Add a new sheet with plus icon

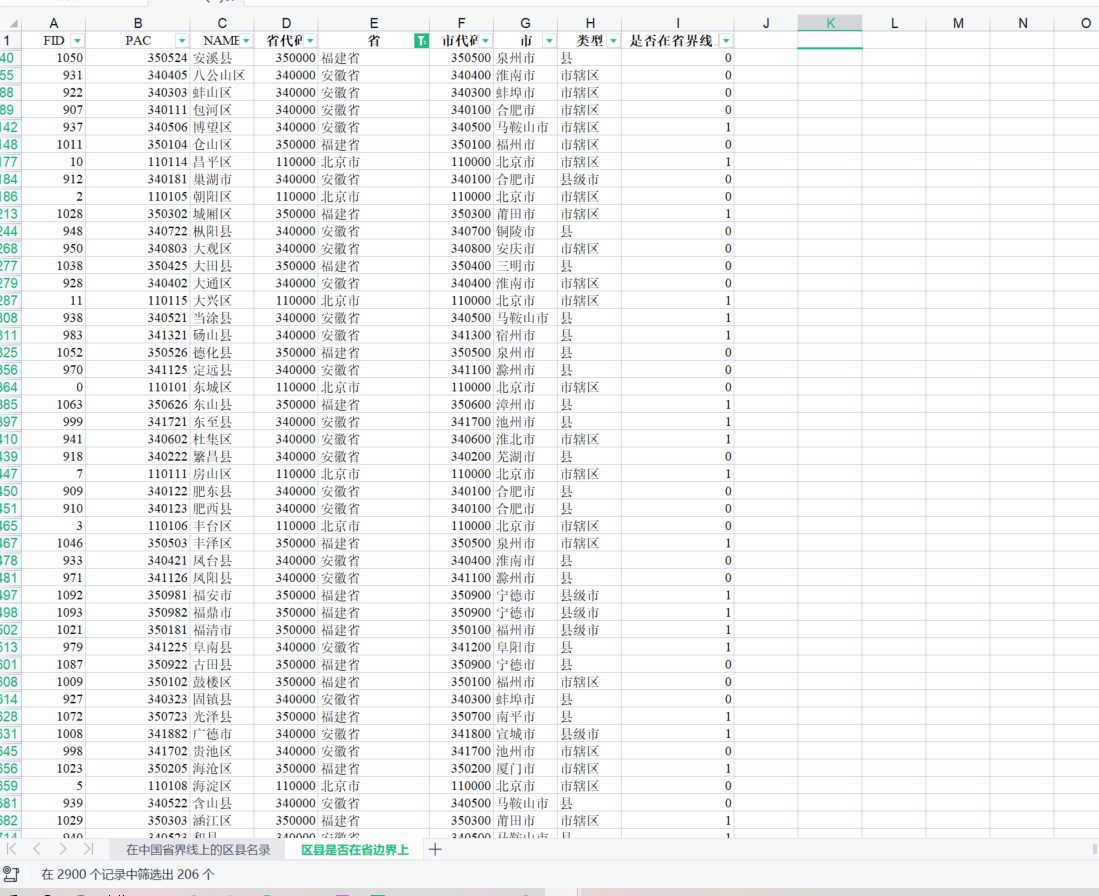tap(435, 849)
